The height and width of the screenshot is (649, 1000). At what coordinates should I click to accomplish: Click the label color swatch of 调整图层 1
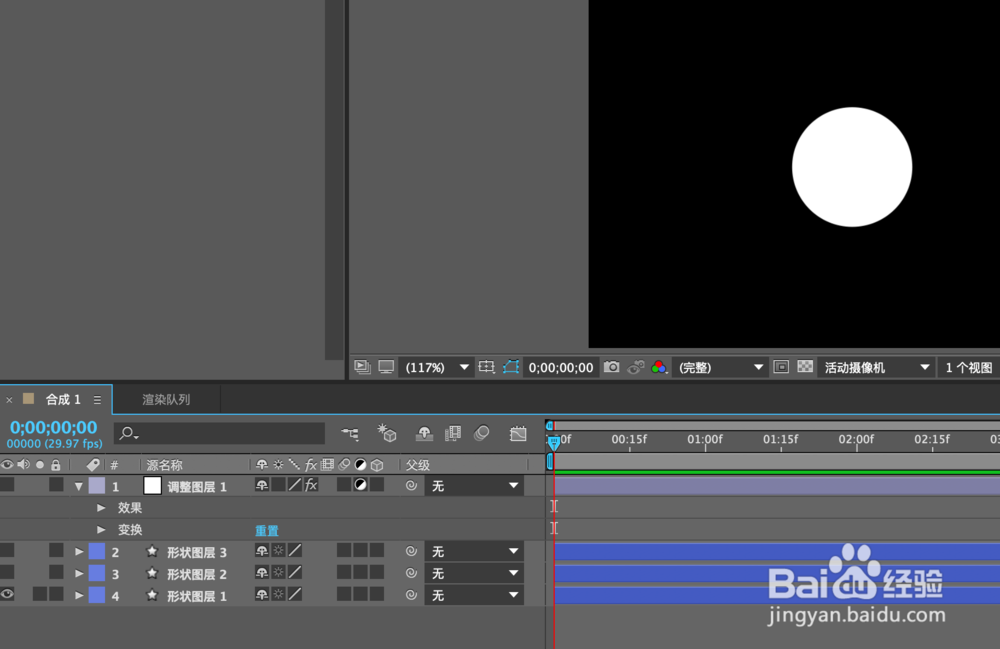97,486
